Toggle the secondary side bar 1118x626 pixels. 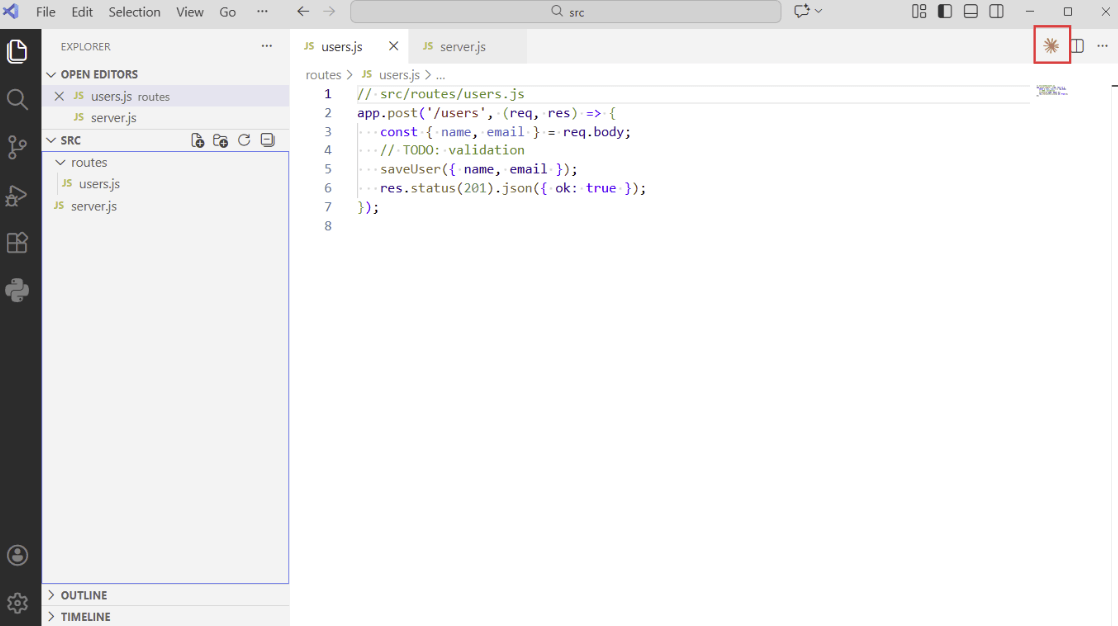pos(996,12)
